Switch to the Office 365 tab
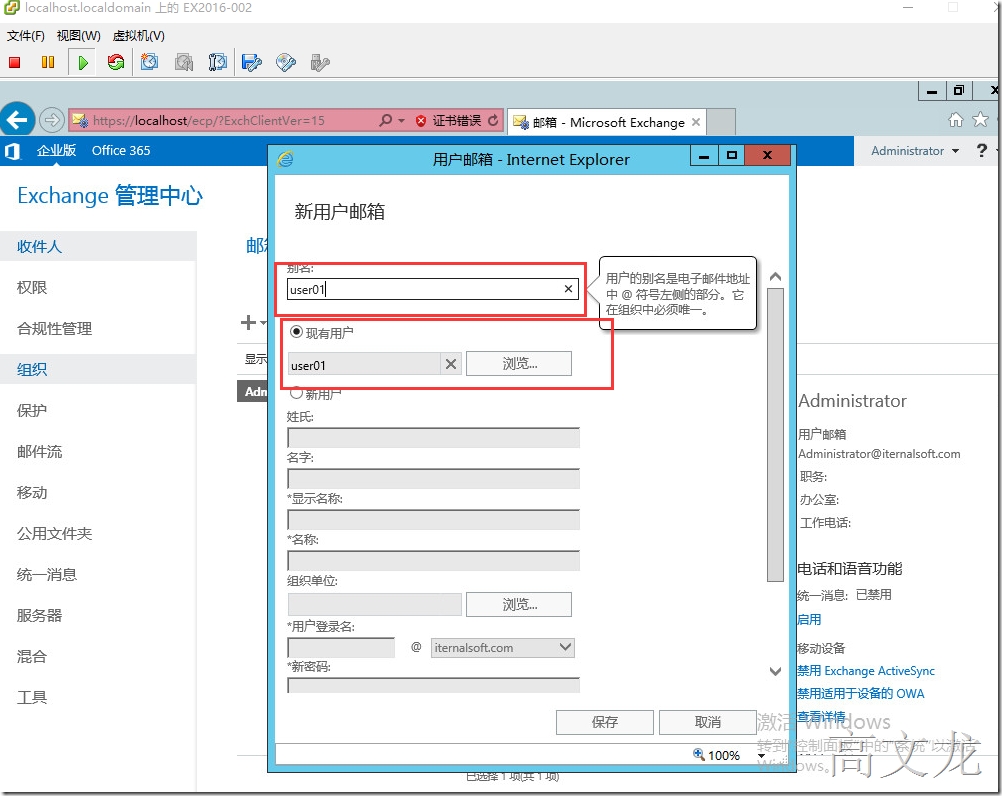This screenshot has height=796, width=1002. pos(121,151)
